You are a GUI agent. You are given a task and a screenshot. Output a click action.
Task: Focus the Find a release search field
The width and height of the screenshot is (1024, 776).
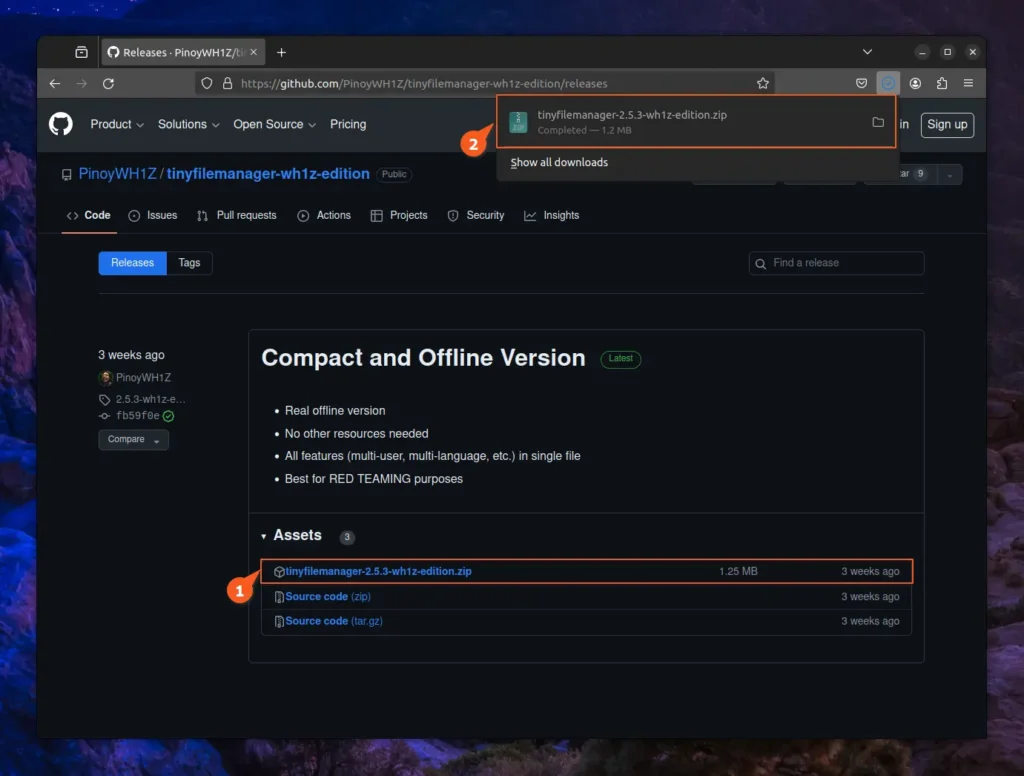[836, 263]
